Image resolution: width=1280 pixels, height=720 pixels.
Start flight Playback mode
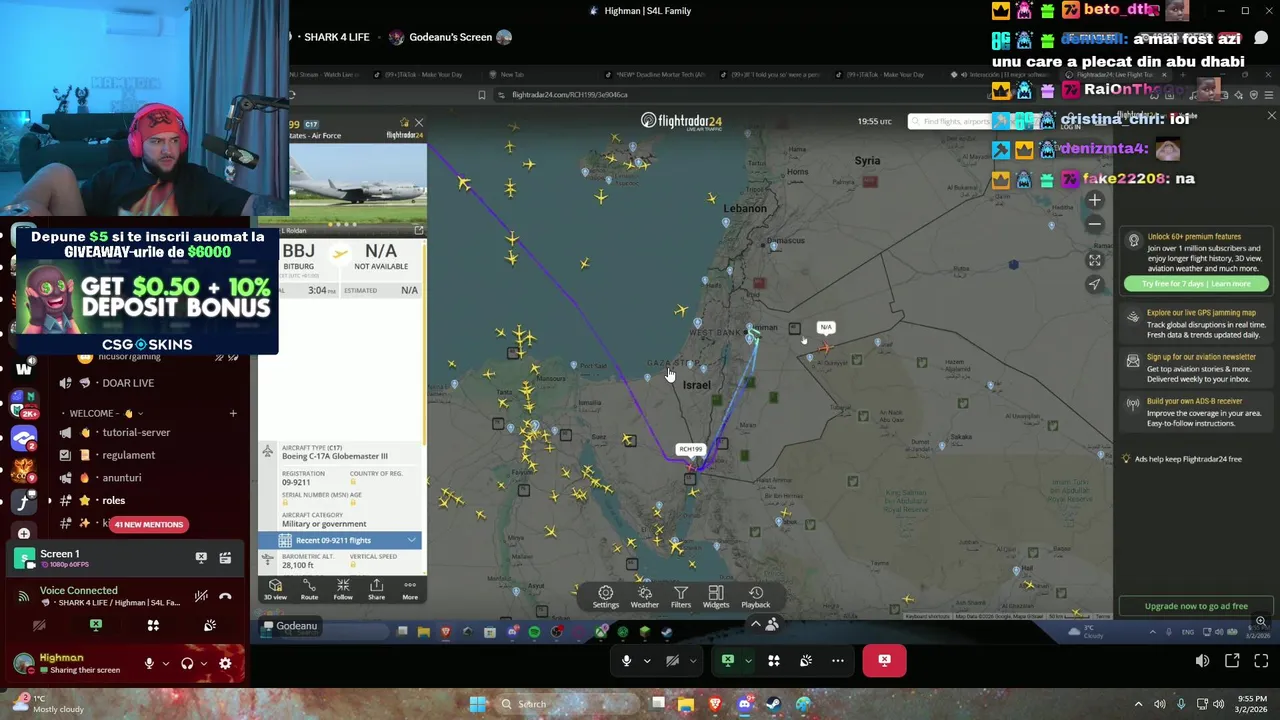pos(756,597)
